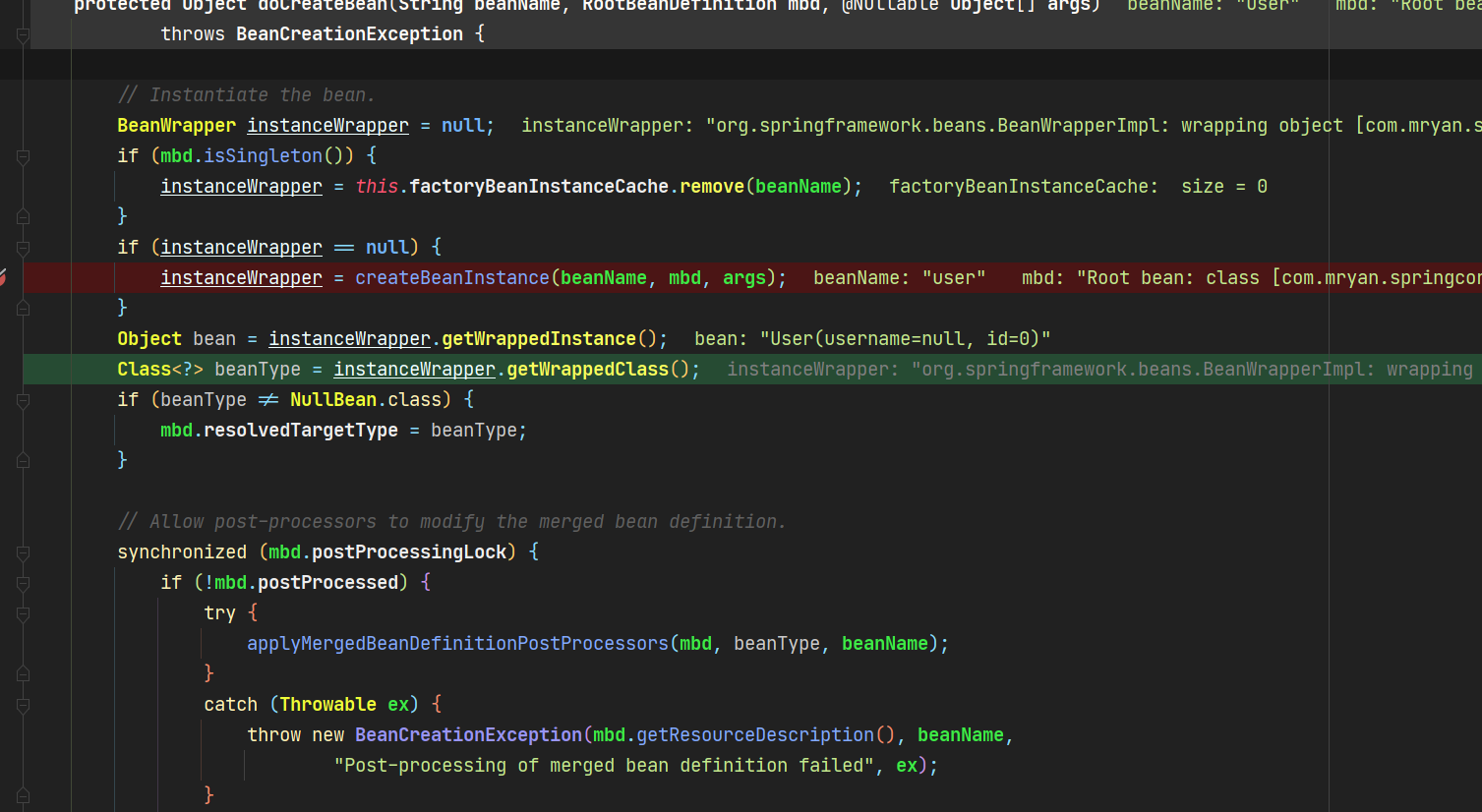The height and width of the screenshot is (812, 1482).
Task: Collapse the catch (Throwable ex) block
Action: pyautogui.click(x=23, y=705)
